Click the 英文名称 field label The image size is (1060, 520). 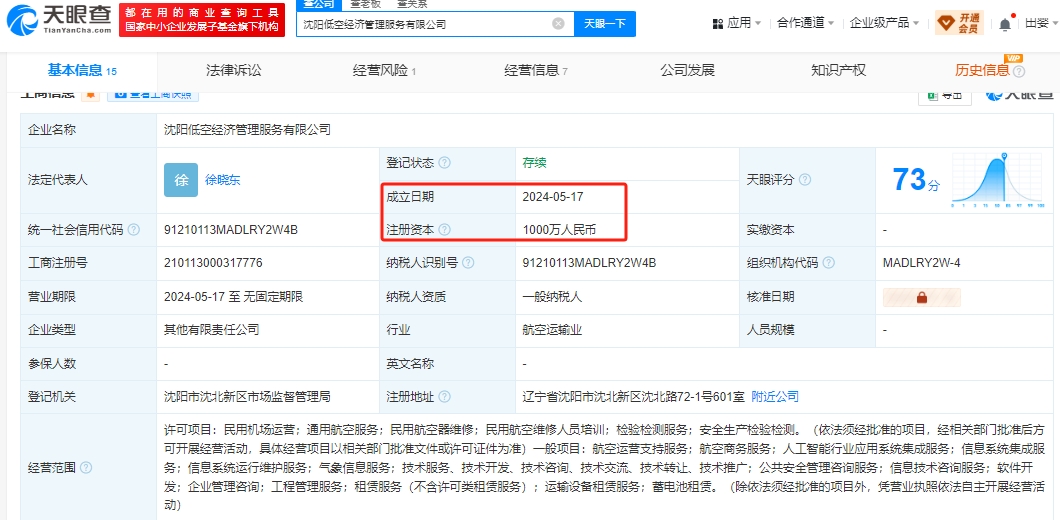410,364
